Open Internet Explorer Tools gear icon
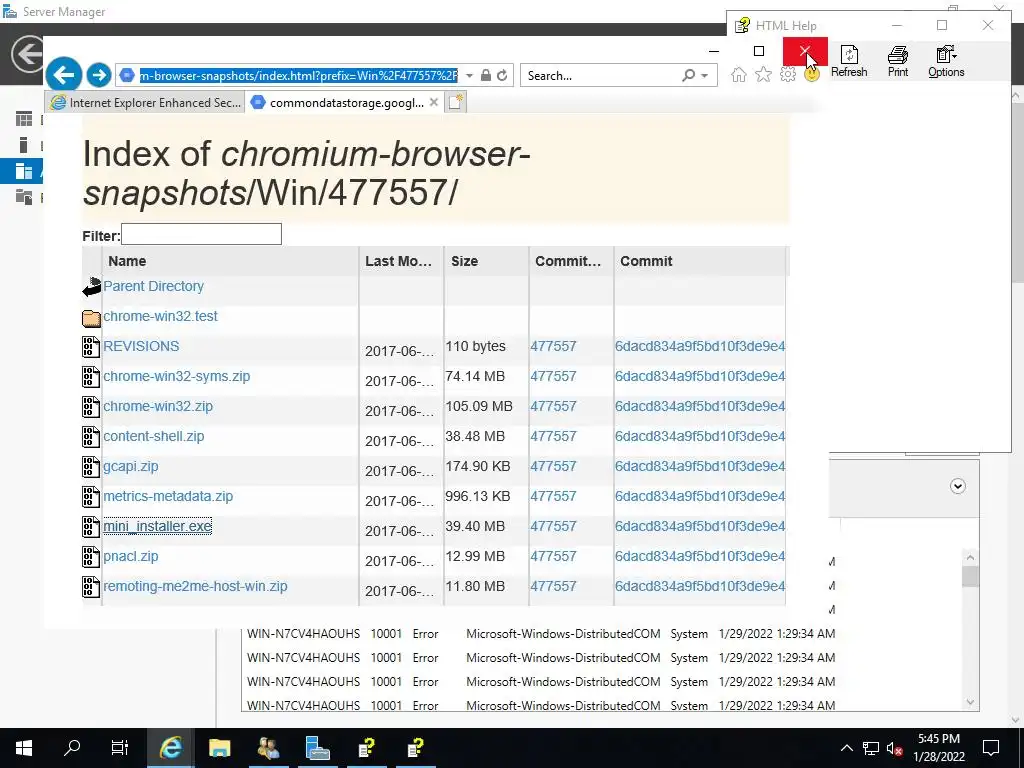This screenshot has height=768, width=1024. click(x=788, y=75)
